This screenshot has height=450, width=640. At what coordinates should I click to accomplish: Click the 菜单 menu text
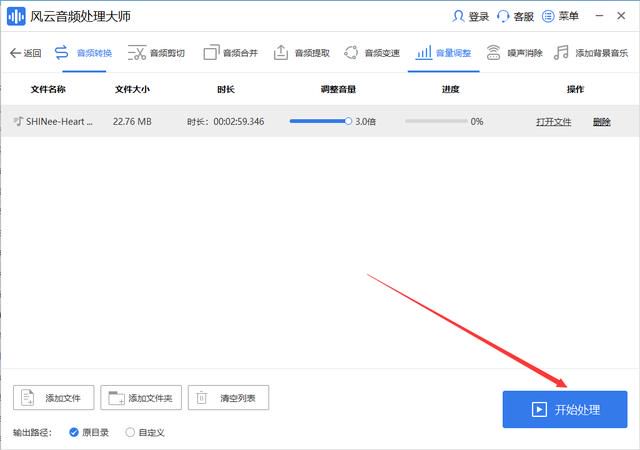coord(569,16)
